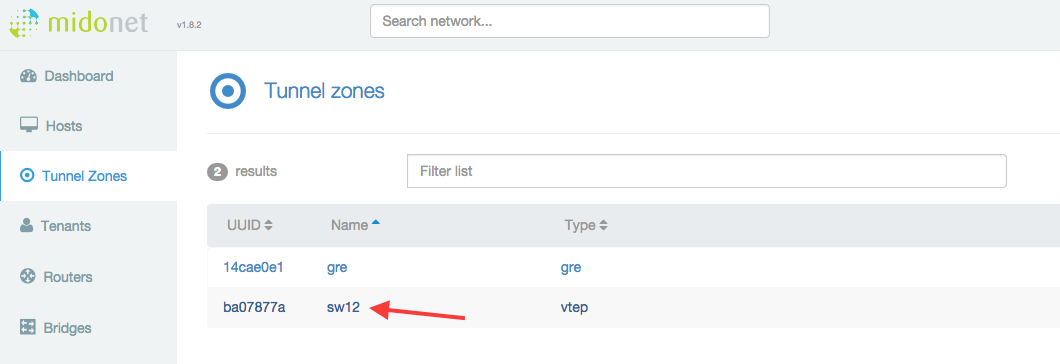This screenshot has width=1060, height=364.
Task: Click the MidoNet logo icon
Action: click(x=23, y=24)
